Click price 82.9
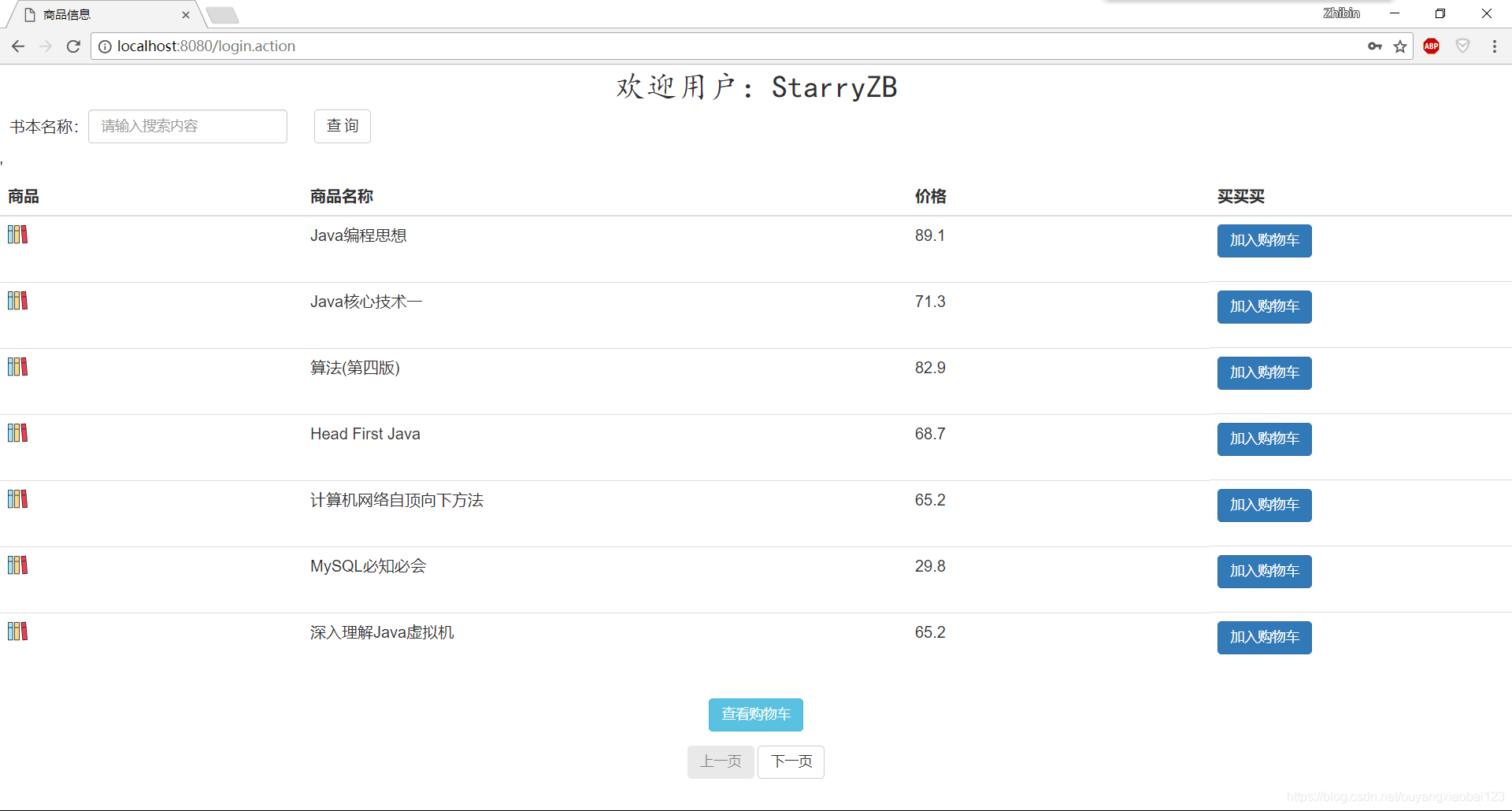The height and width of the screenshot is (811, 1512). click(930, 368)
